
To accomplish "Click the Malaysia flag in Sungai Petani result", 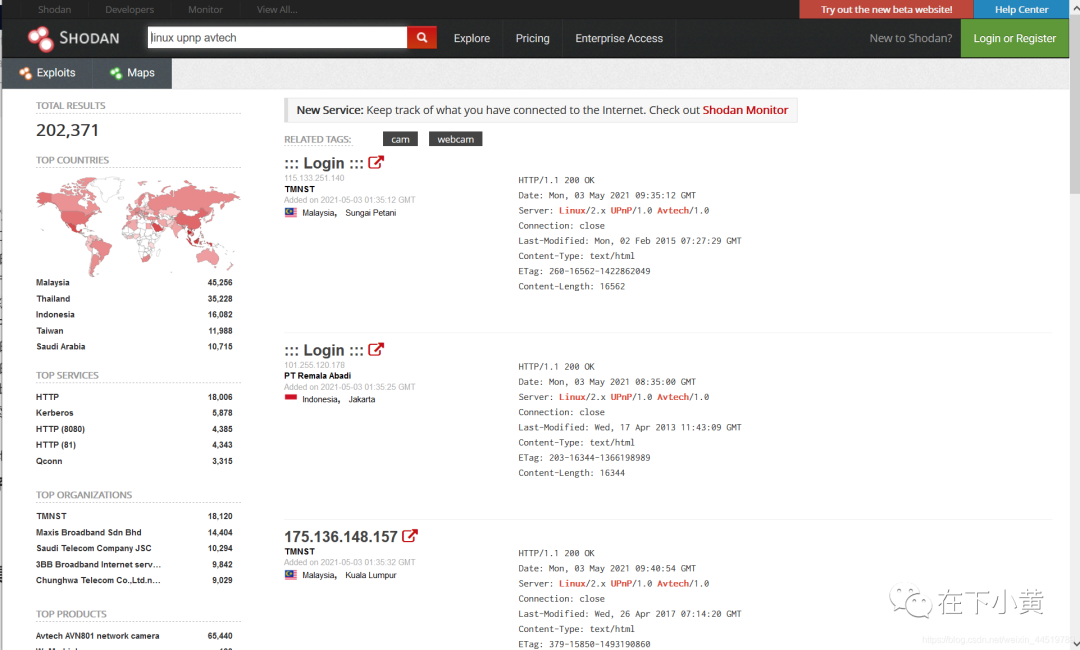I will (291, 213).
